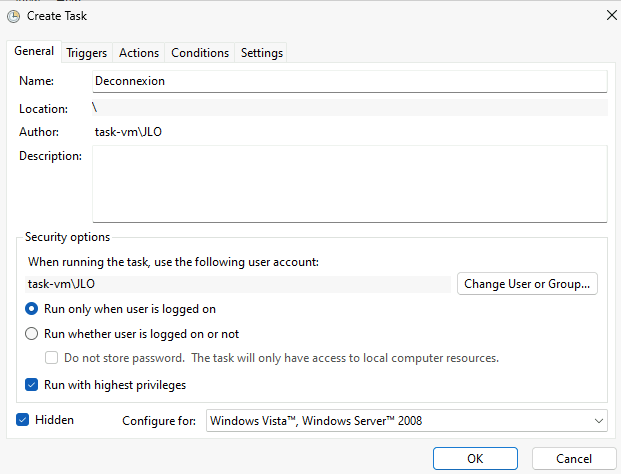
Task: Expand the Configure for dropdown arrow
Action: pyautogui.click(x=599, y=421)
